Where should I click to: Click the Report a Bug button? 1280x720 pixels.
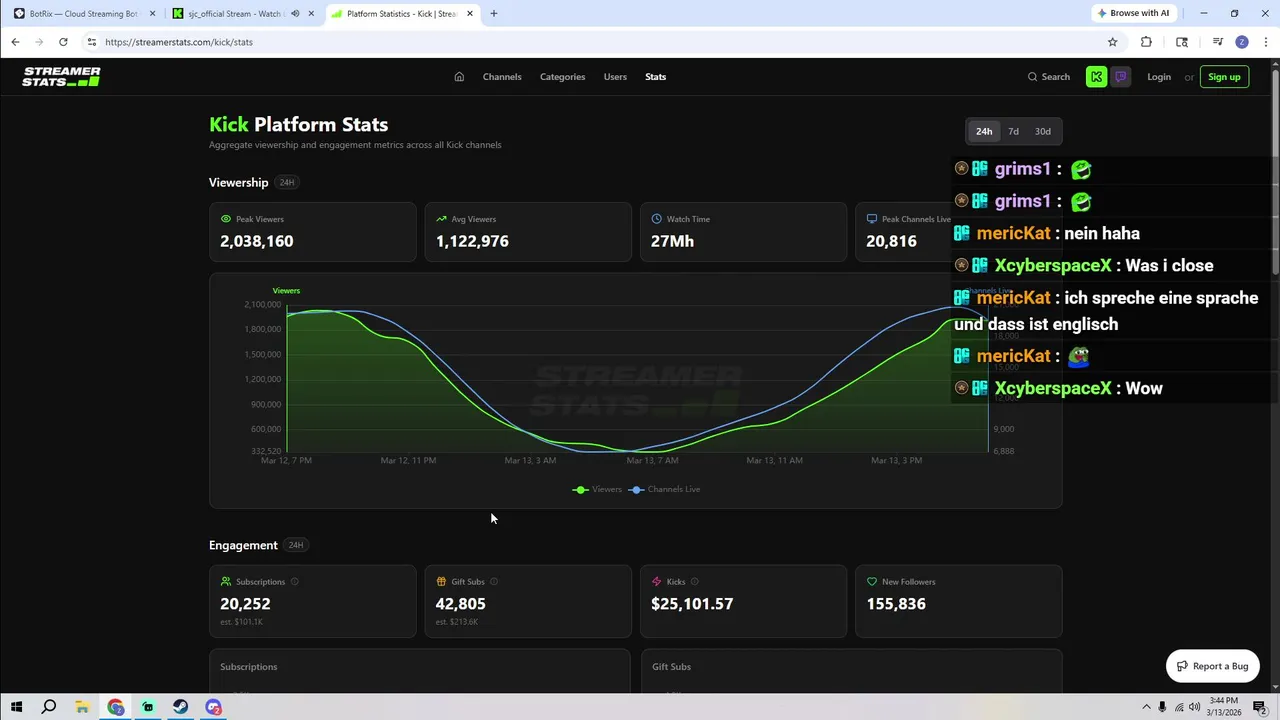[1212, 666]
